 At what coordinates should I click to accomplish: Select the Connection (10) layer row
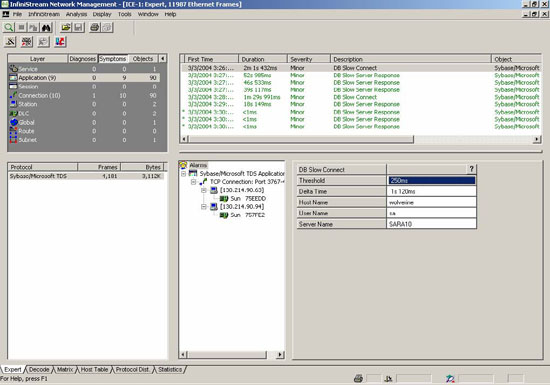pyautogui.click(x=84, y=95)
